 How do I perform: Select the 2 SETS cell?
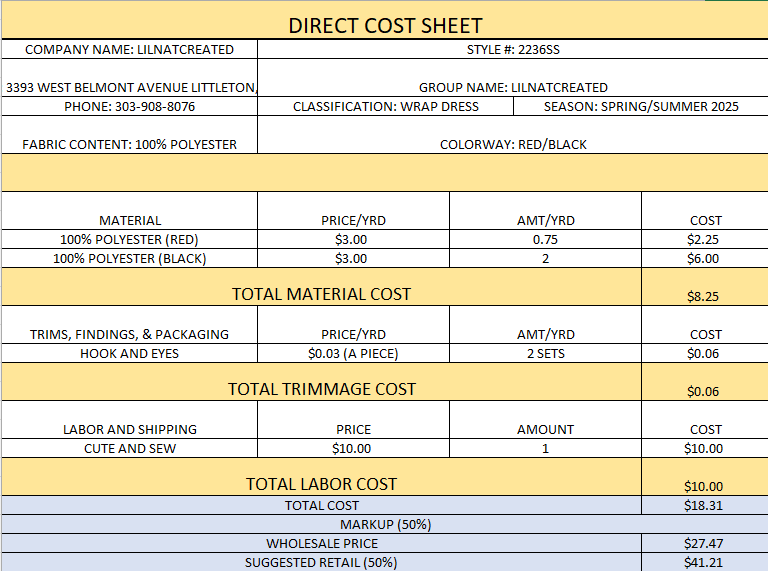pyautogui.click(x=545, y=353)
